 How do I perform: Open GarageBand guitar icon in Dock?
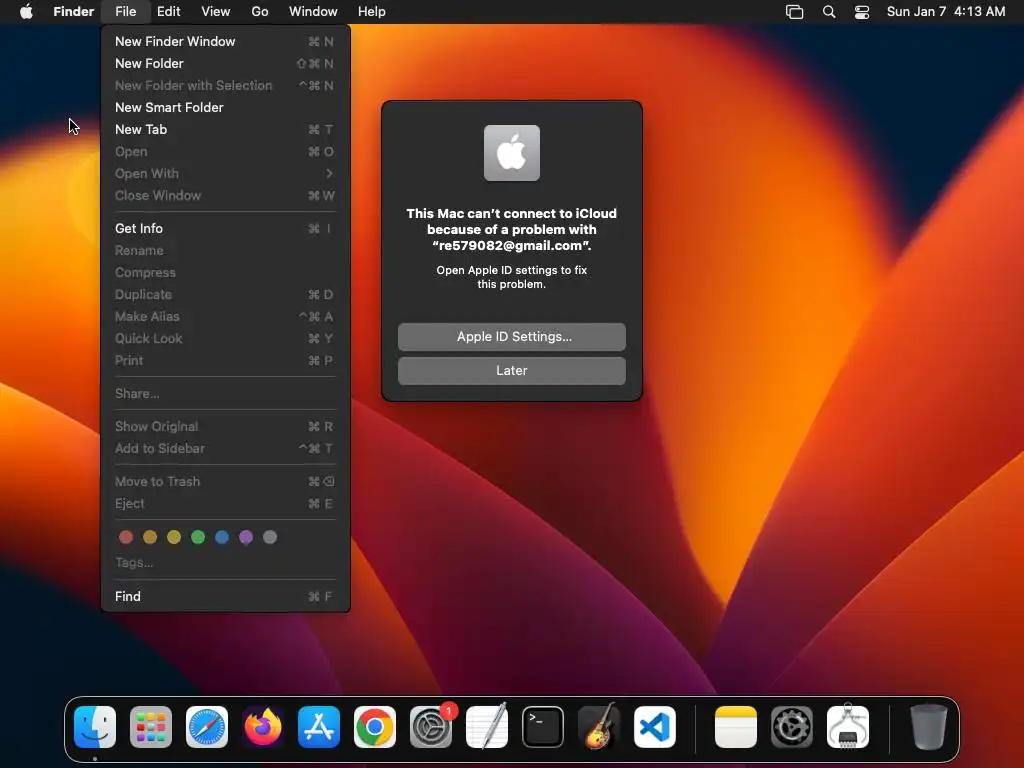click(x=599, y=726)
